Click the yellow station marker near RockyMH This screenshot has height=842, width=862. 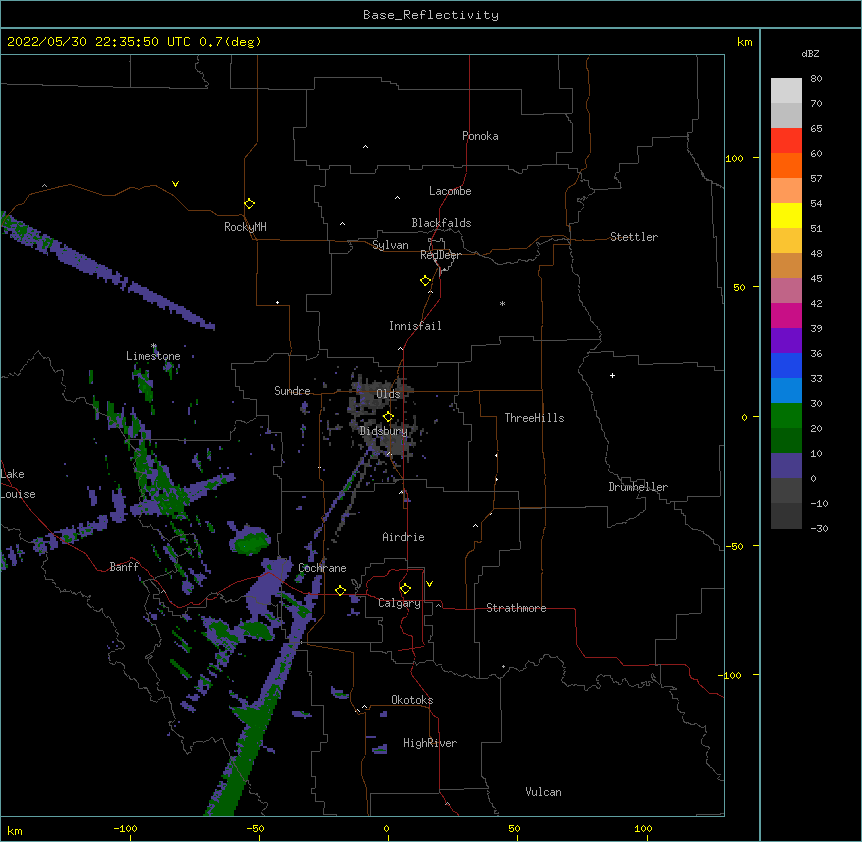[249, 204]
